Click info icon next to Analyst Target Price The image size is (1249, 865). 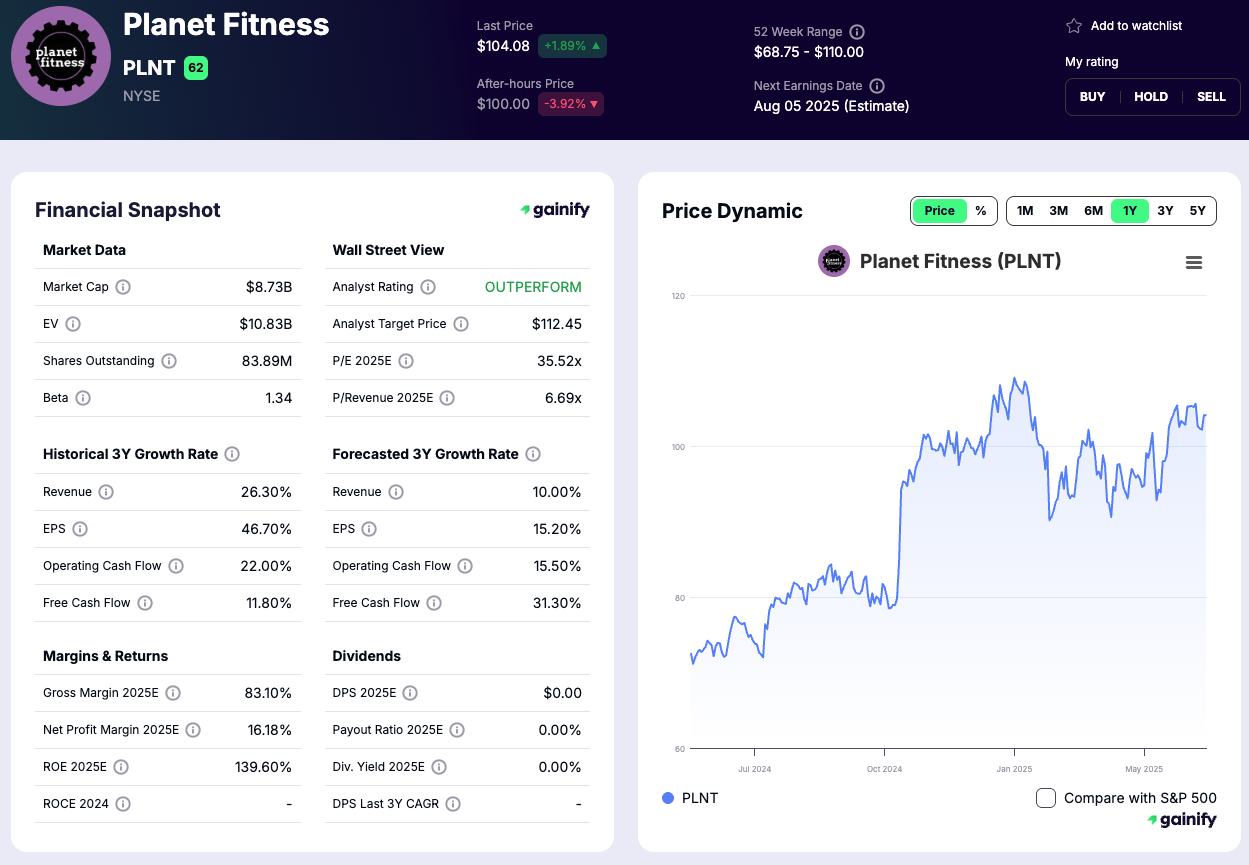(461, 324)
